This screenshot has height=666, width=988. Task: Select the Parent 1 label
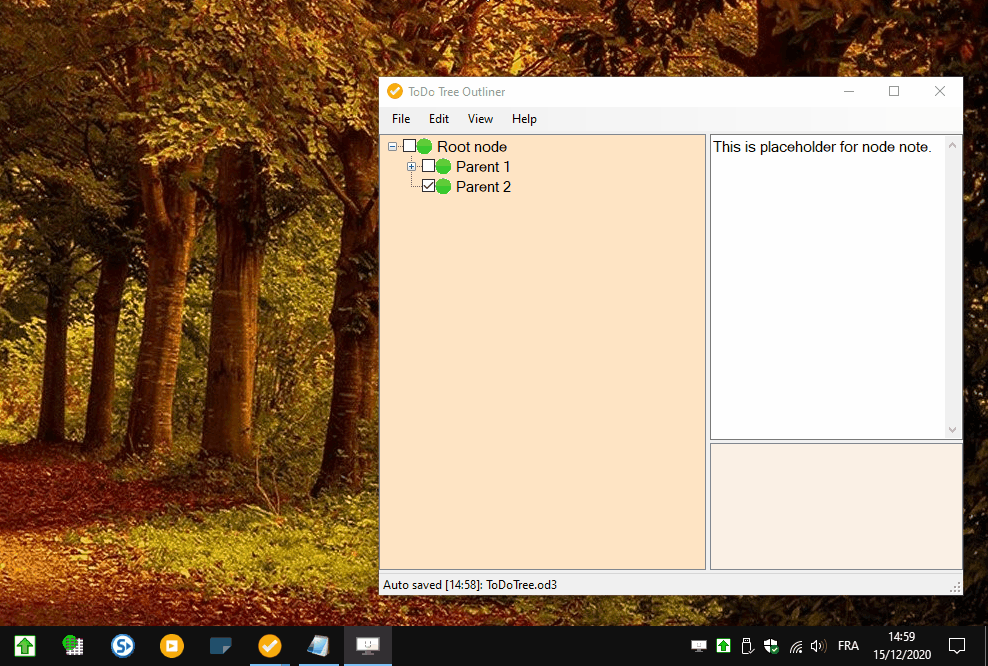[x=483, y=167]
